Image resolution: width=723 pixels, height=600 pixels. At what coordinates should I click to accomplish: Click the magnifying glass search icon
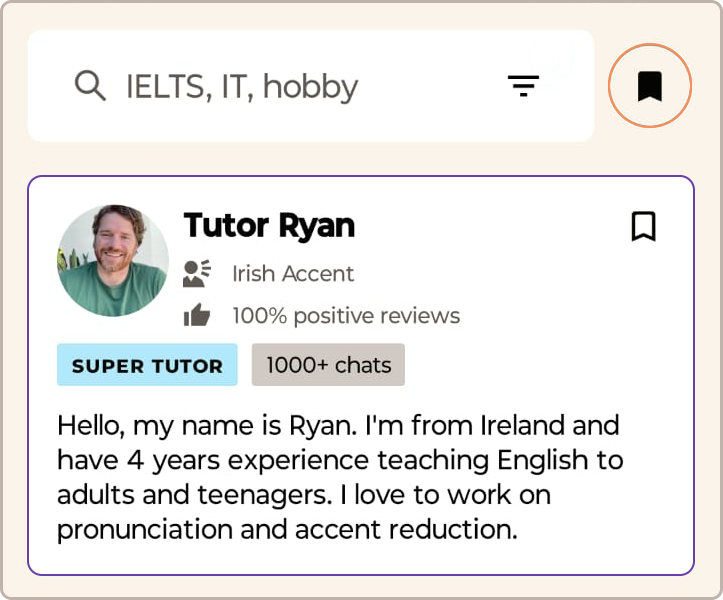coord(90,86)
